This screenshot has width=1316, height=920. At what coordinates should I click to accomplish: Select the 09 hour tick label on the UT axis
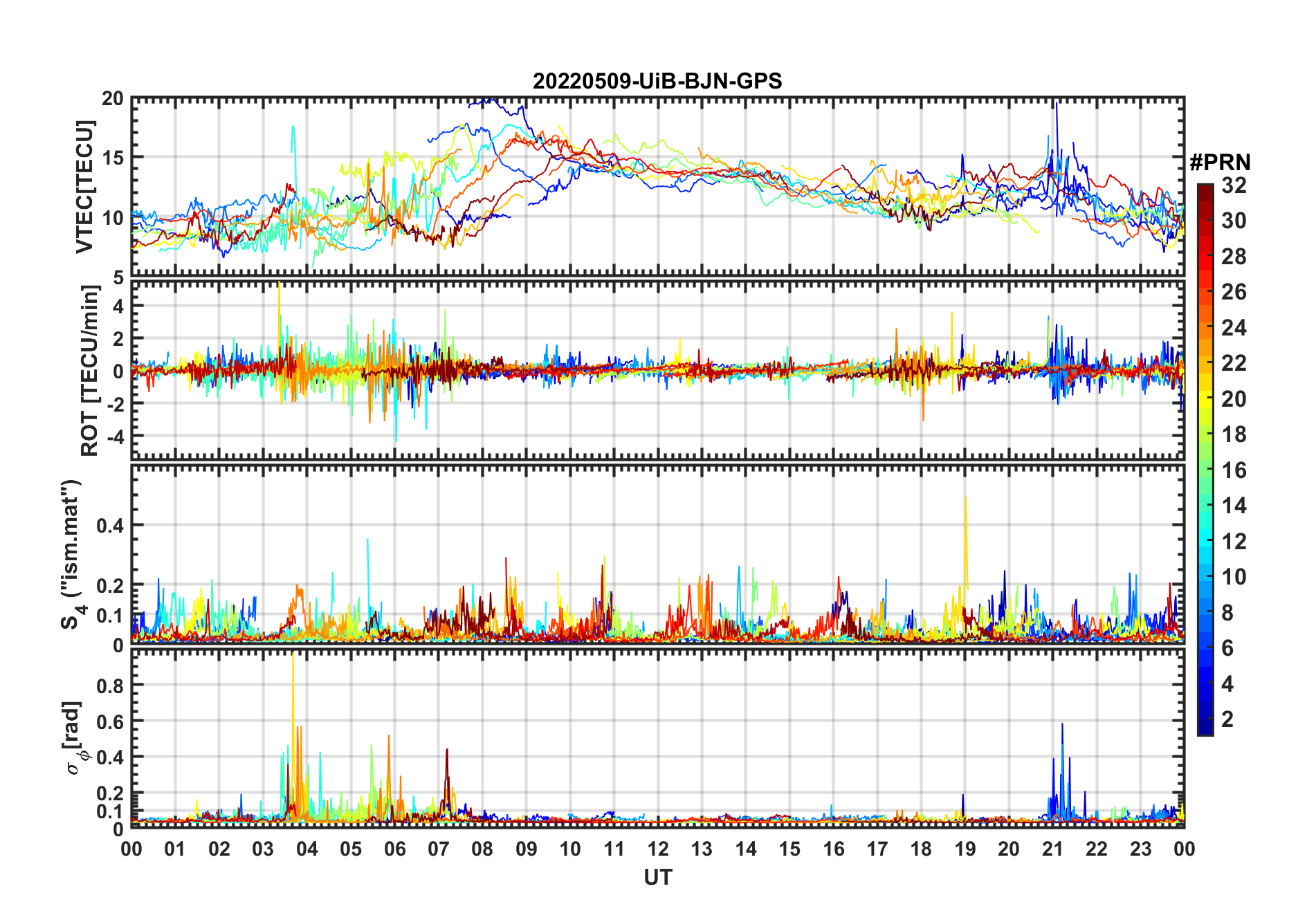tap(527, 849)
